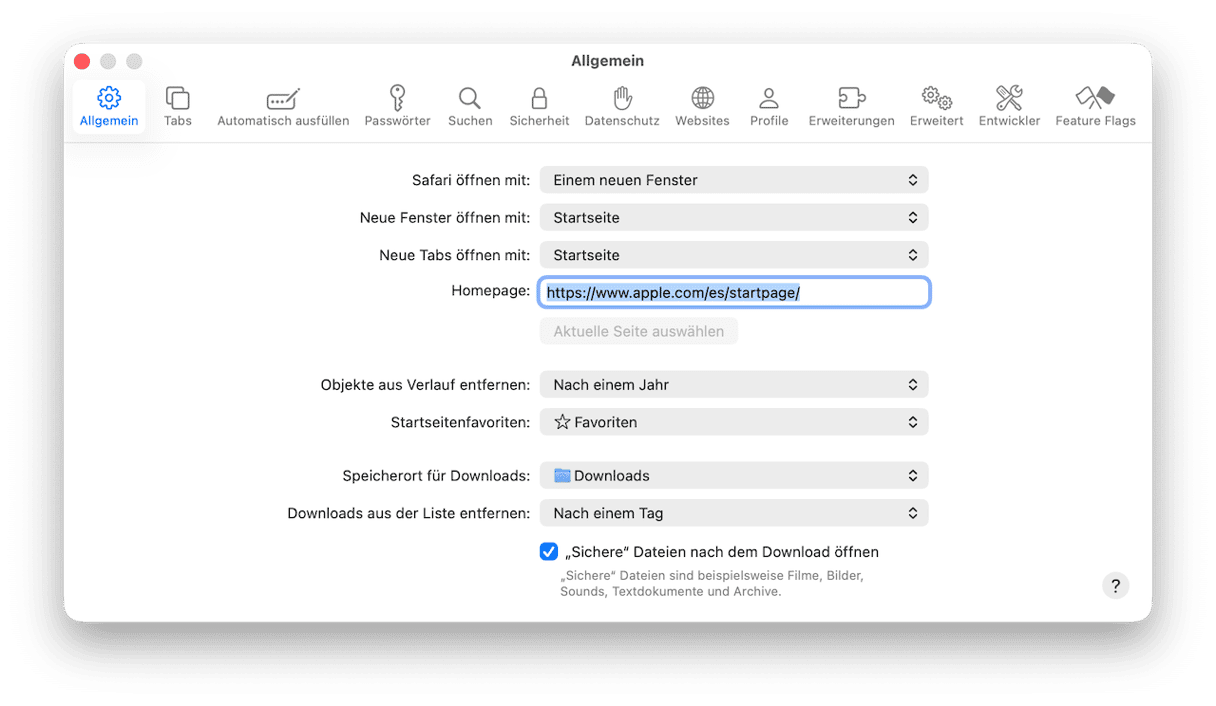Click 'Sichere Dateien sind beispielsweise' description text
Screen dimensions: 1216x706
tap(712, 584)
